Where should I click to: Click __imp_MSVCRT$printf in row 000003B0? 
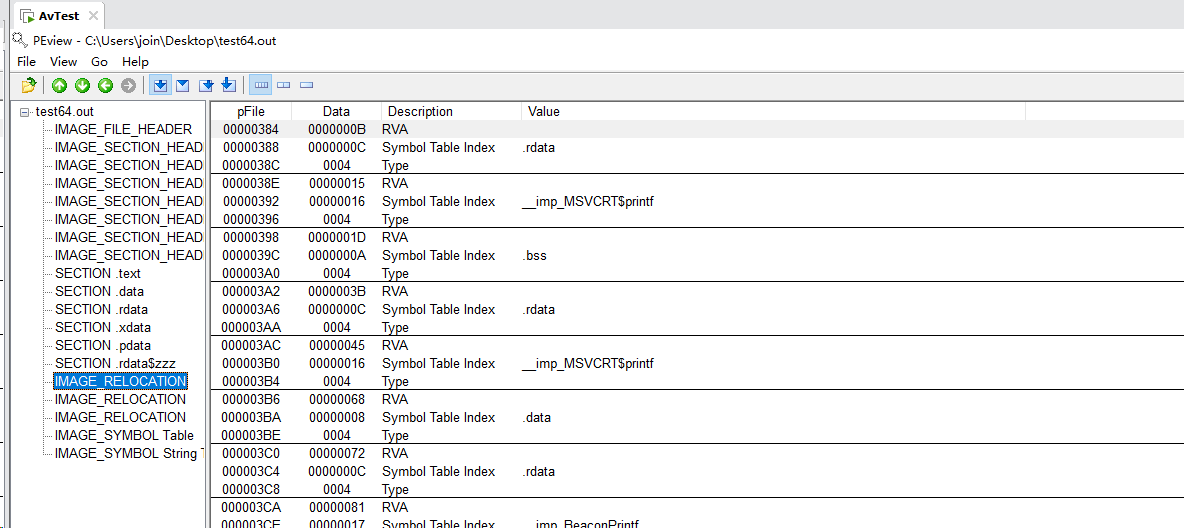587,363
